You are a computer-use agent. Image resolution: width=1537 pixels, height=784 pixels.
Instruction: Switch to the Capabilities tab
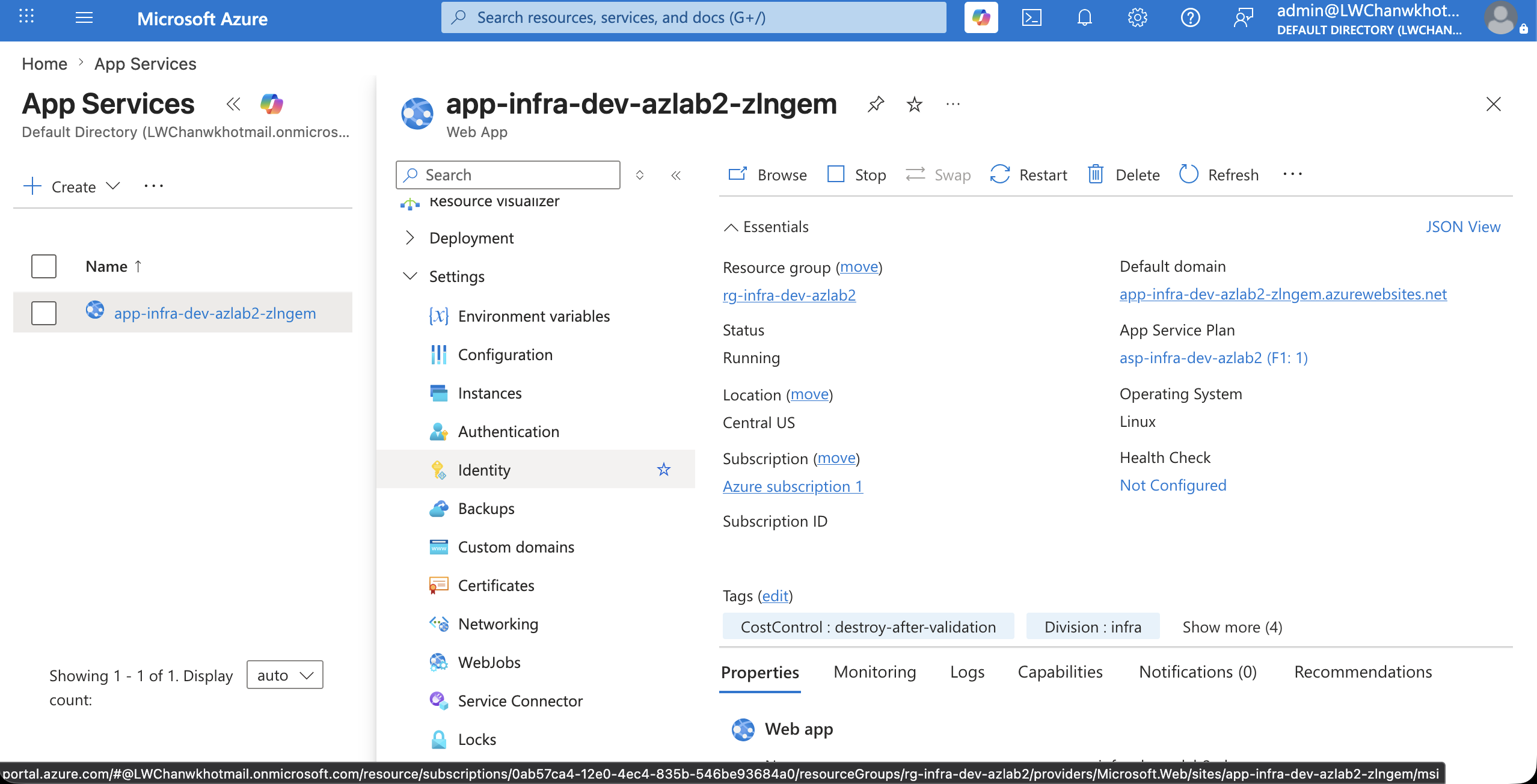(1060, 672)
